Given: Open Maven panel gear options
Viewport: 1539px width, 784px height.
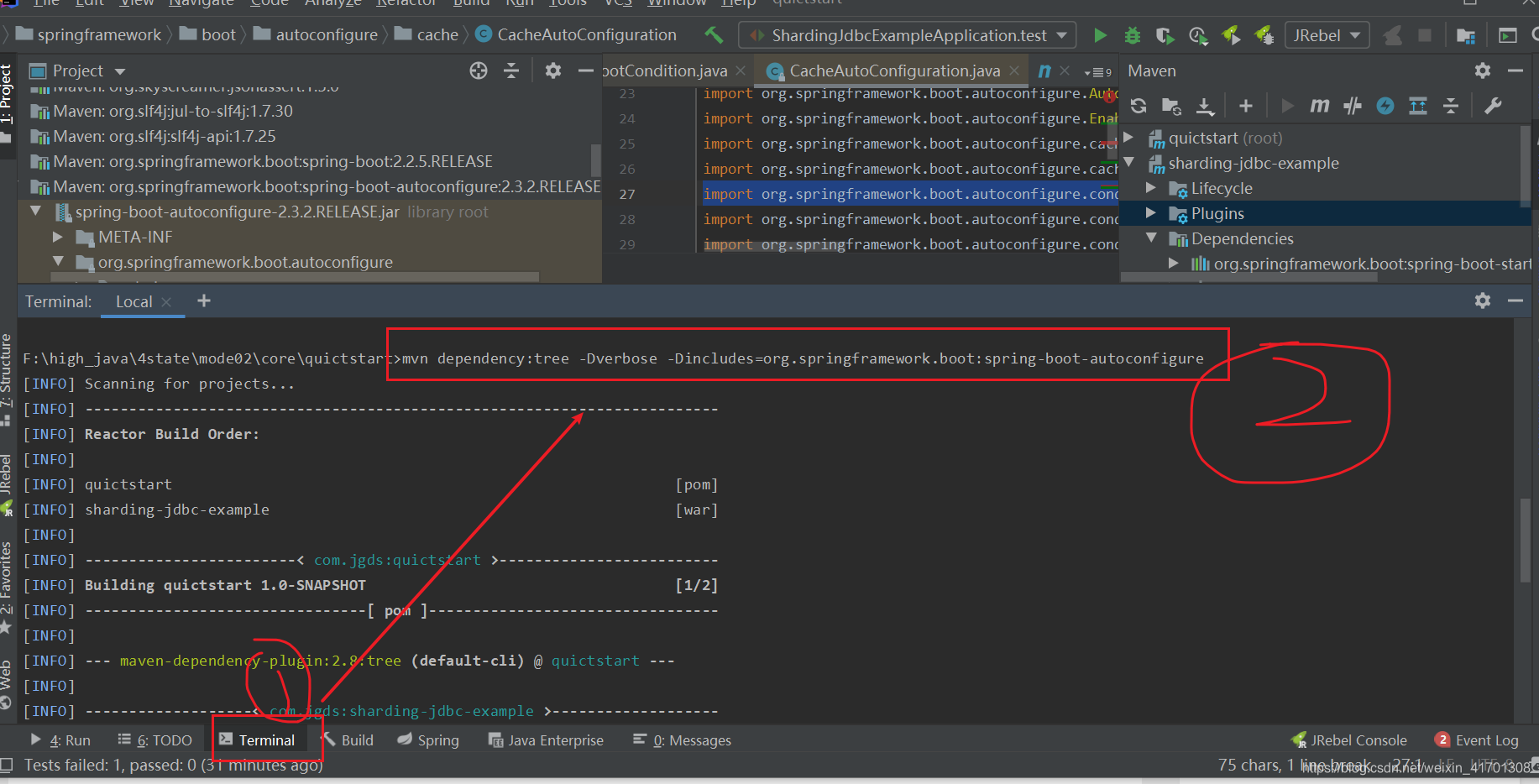Looking at the screenshot, I should click(1483, 71).
